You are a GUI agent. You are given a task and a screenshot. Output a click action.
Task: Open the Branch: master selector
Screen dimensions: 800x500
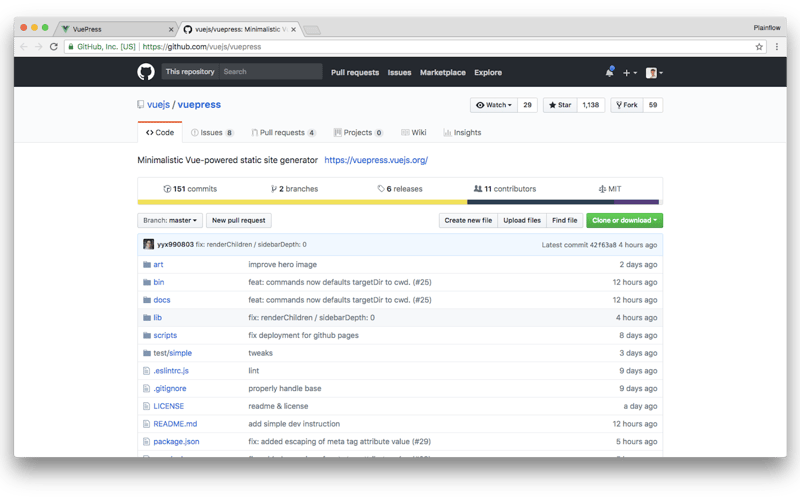click(170, 220)
